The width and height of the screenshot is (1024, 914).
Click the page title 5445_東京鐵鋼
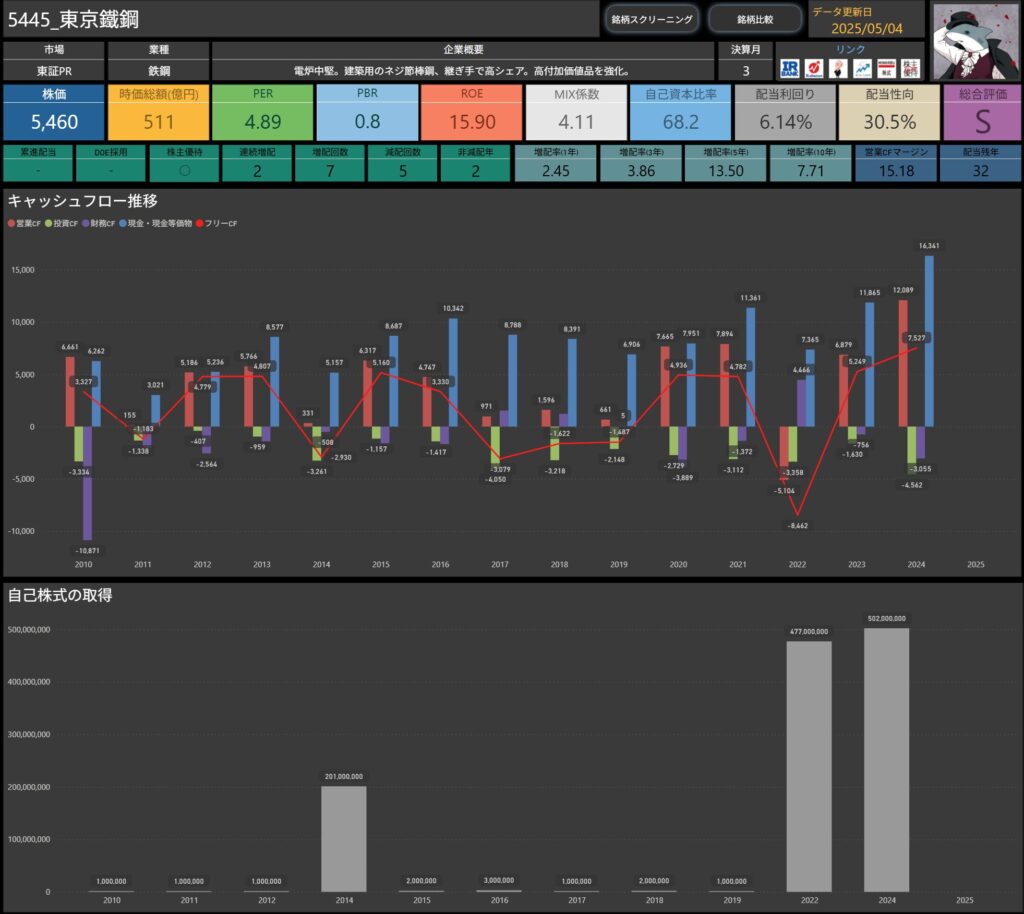73,20
